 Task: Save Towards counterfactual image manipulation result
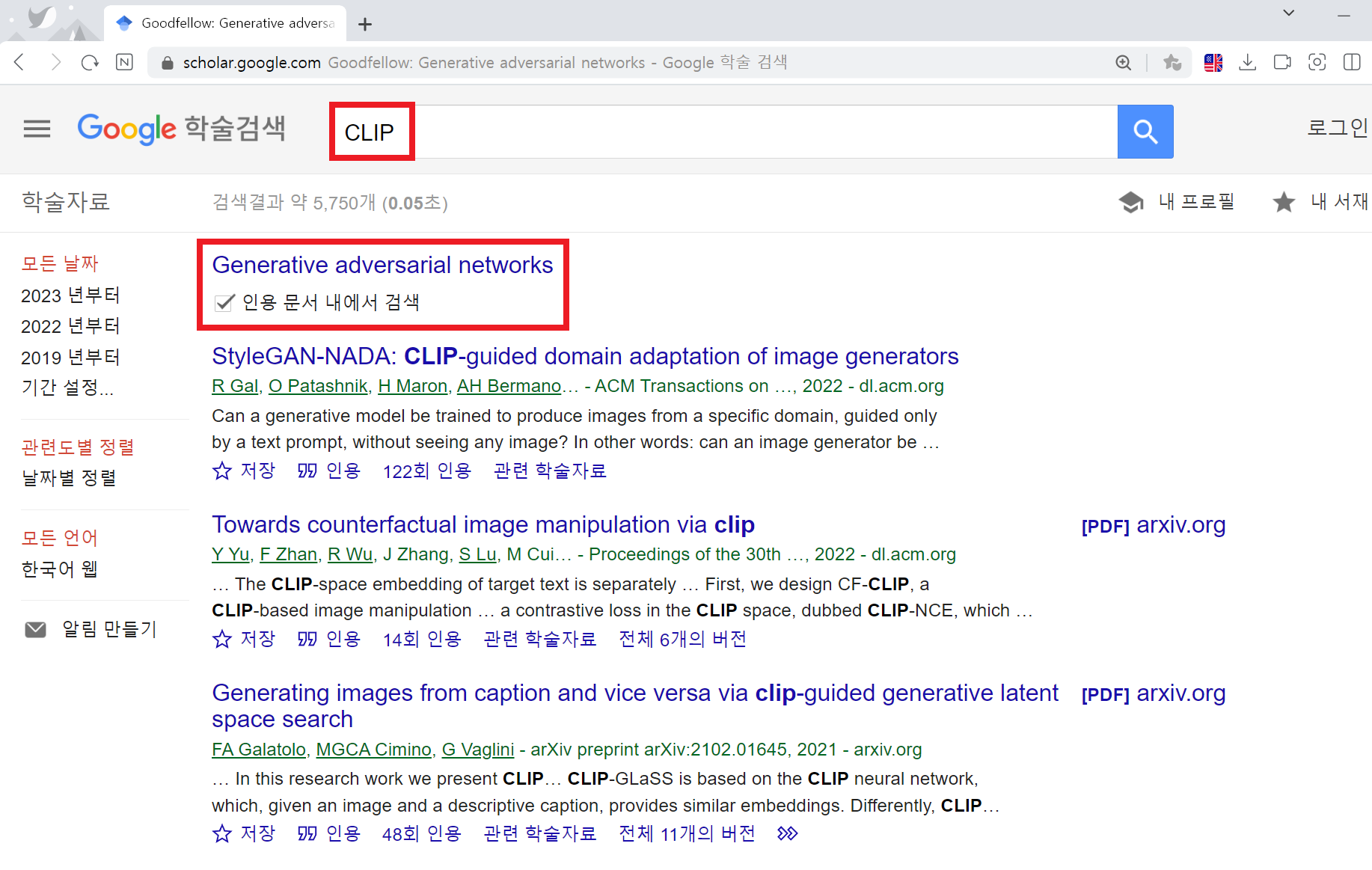tap(244, 639)
